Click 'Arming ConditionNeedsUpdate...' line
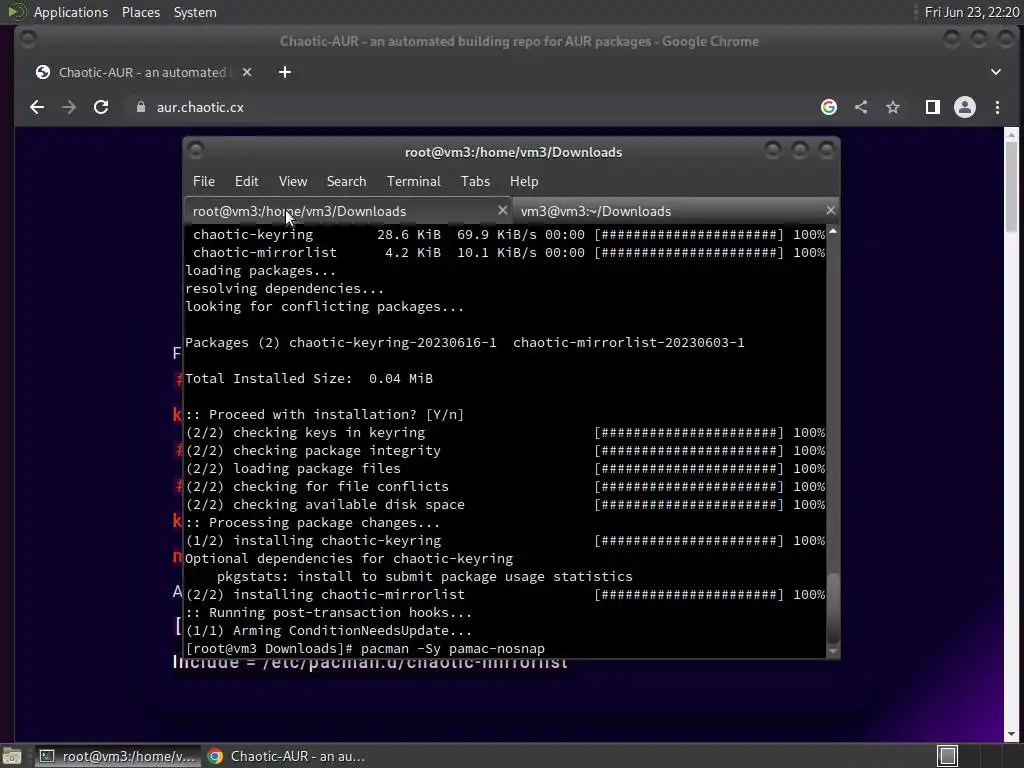Image resolution: width=1024 pixels, height=768 pixels. (x=328, y=631)
